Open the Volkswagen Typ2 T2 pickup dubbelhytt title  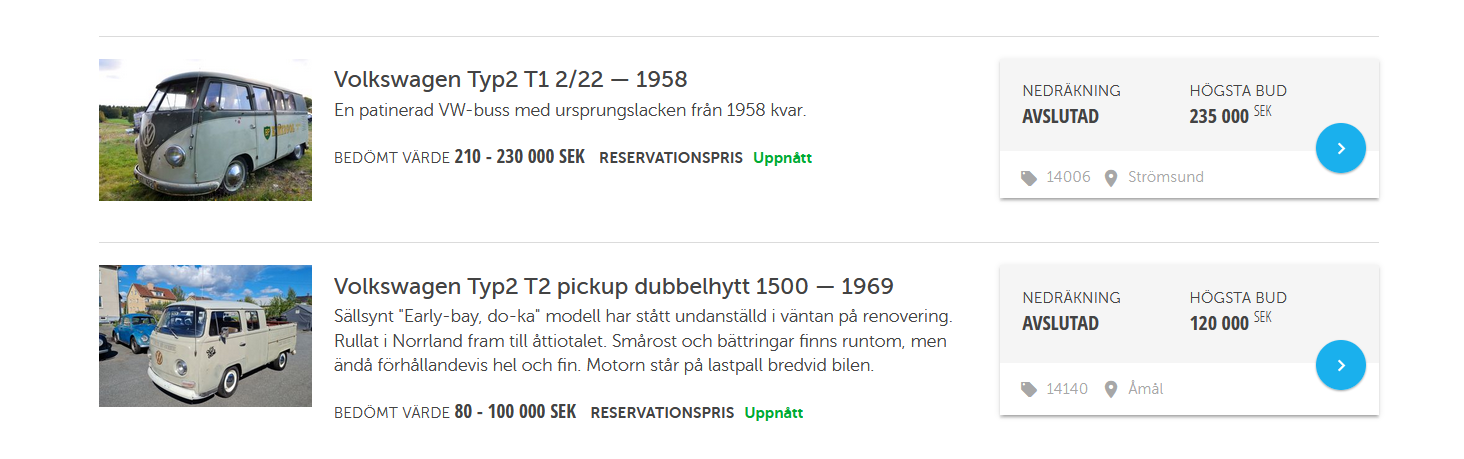pyautogui.click(x=613, y=286)
